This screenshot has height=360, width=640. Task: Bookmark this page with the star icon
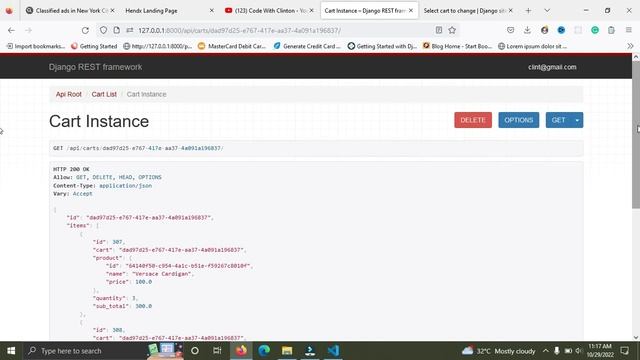(452, 30)
